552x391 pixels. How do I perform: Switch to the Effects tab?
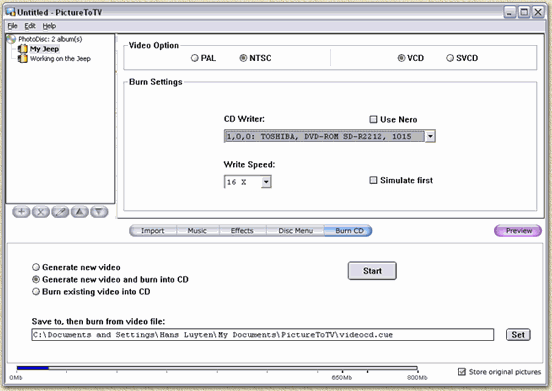pyautogui.click(x=242, y=231)
